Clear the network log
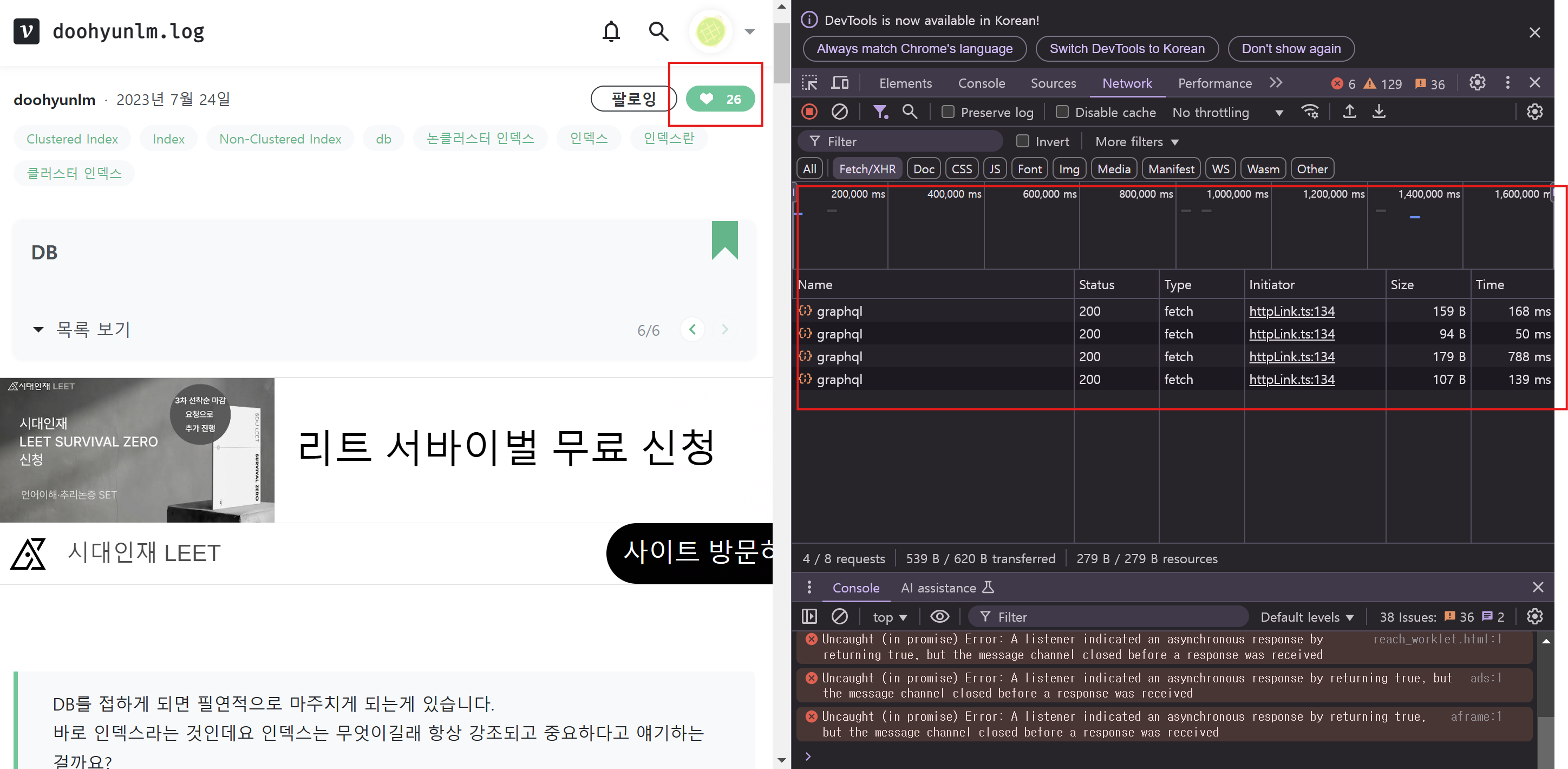The image size is (1568, 769). 839,112
